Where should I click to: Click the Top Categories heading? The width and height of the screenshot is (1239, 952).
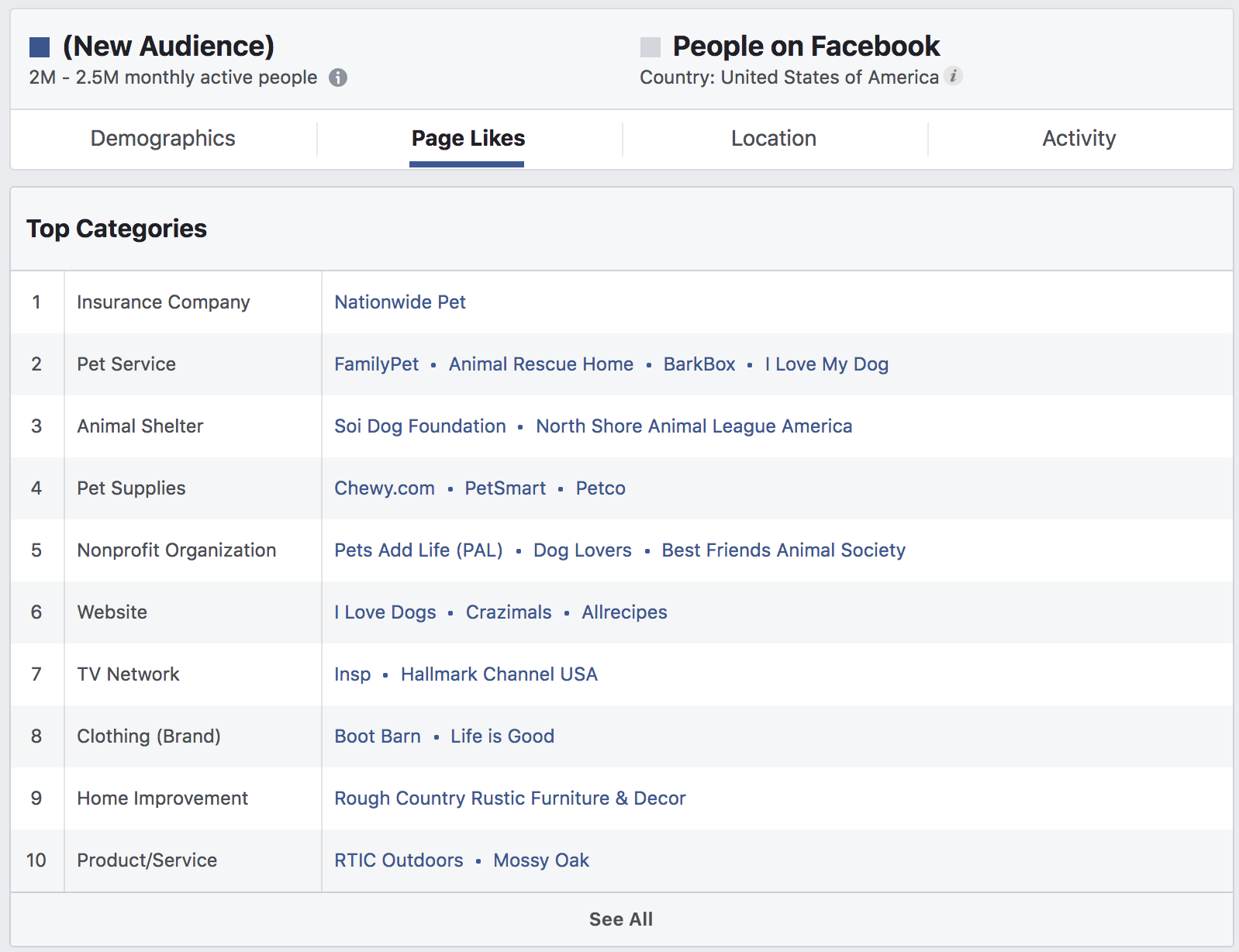click(x=117, y=229)
